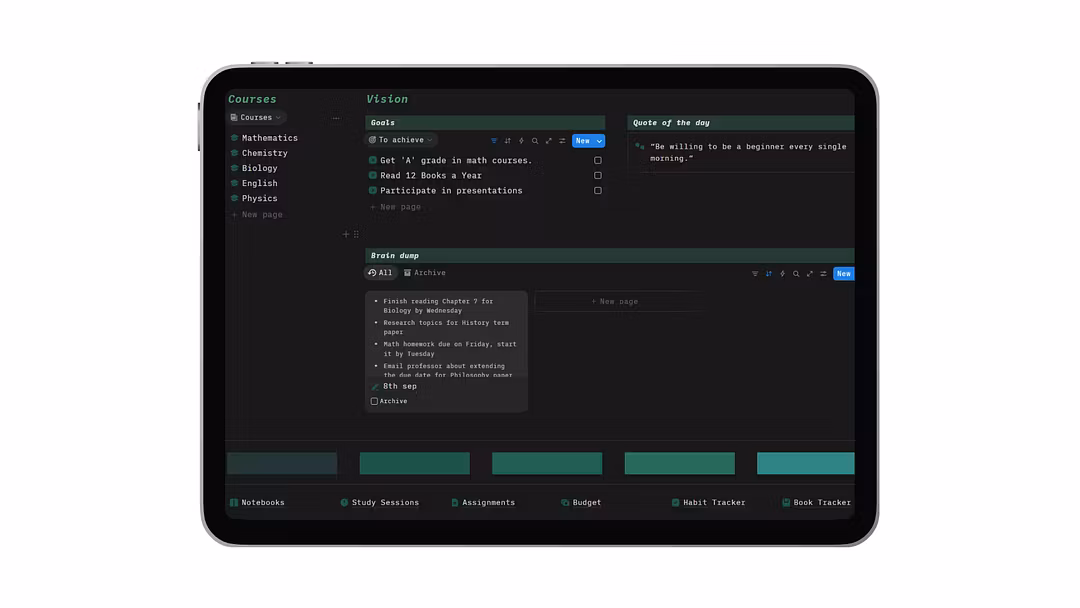Screen dimensions: 1080x608
Task: Click the view settings icon in Brain dump
Action: click(x=823, y=274)
